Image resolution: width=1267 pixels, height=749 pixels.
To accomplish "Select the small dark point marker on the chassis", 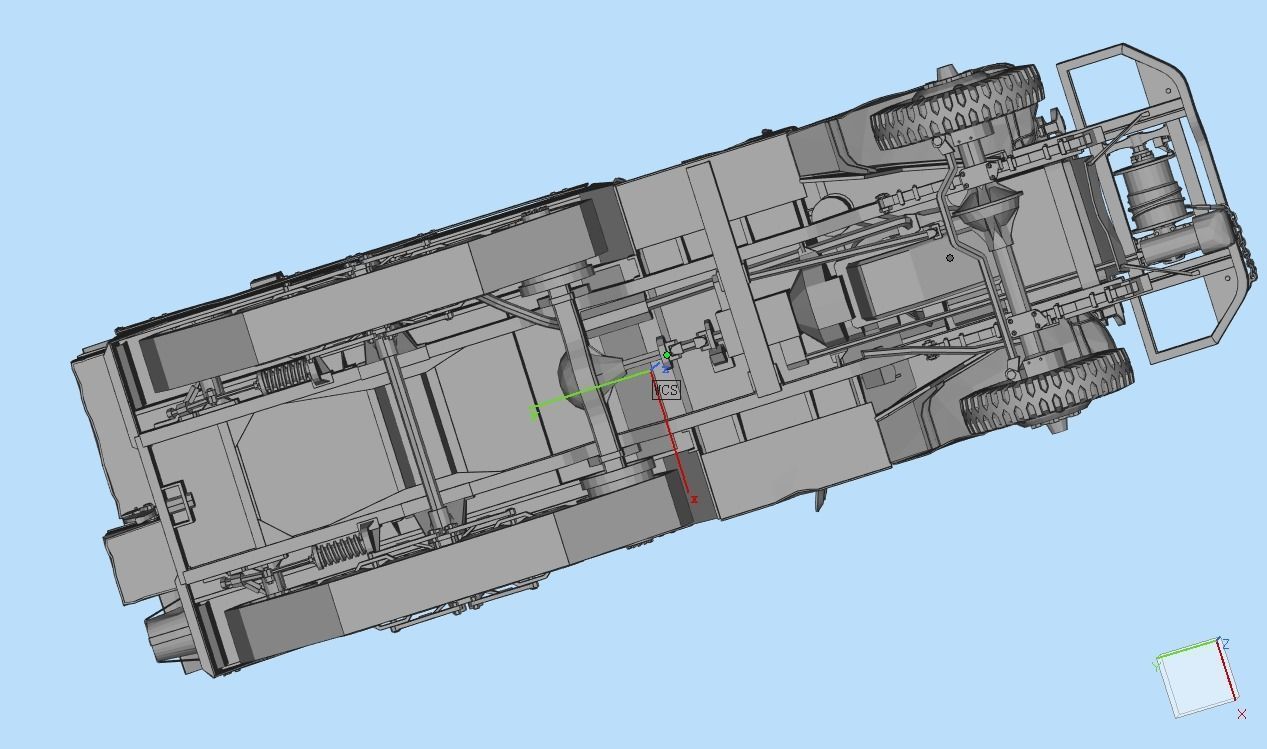I will (950, 258).
